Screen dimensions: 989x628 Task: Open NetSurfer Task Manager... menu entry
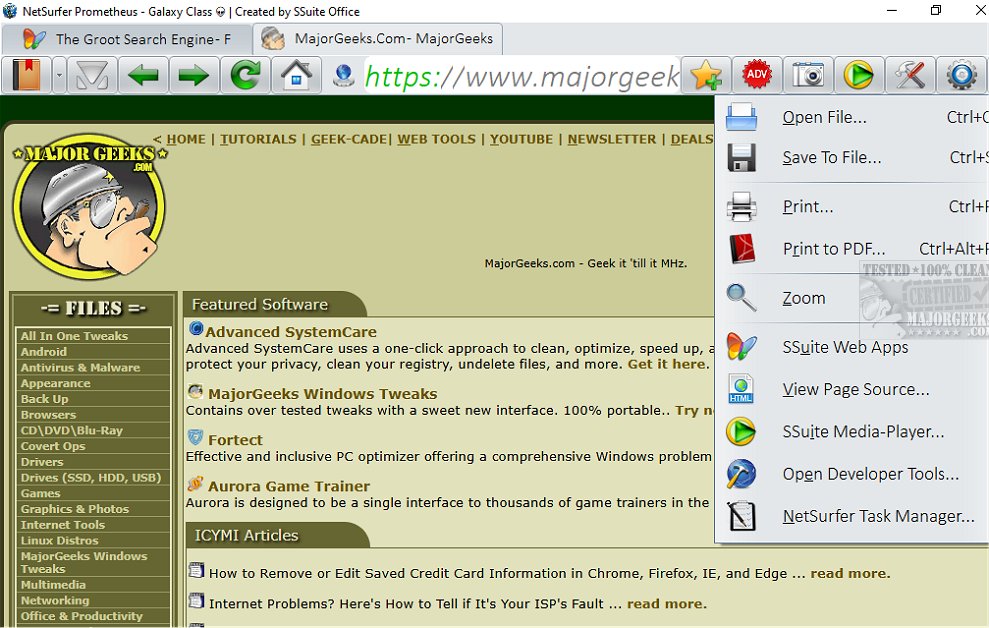[852, 516]
